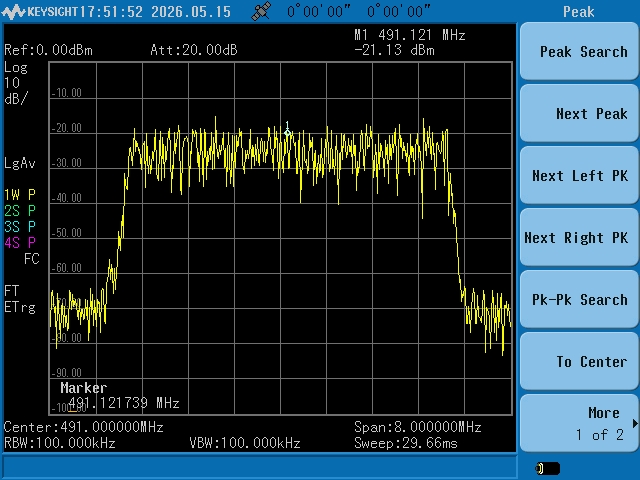Click the Att:20.00dB attenuation value
This screenshot has width=640, height=480.
click(193, 50)
